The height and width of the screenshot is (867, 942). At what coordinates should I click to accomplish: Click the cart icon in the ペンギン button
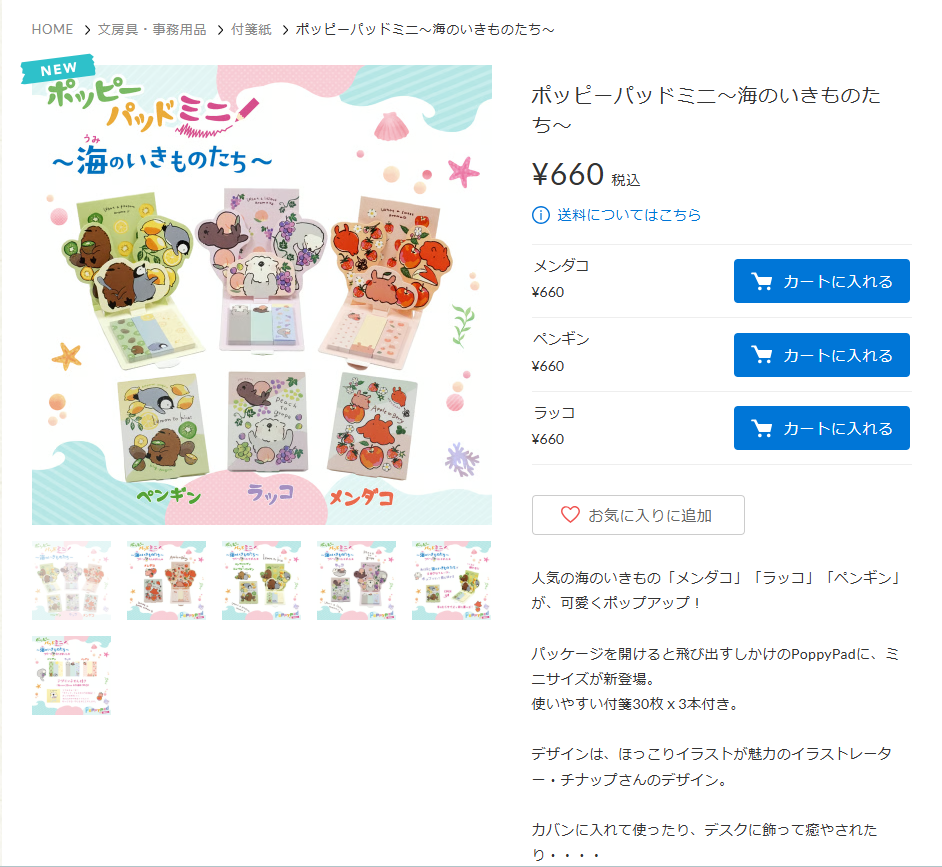point(762,355)
